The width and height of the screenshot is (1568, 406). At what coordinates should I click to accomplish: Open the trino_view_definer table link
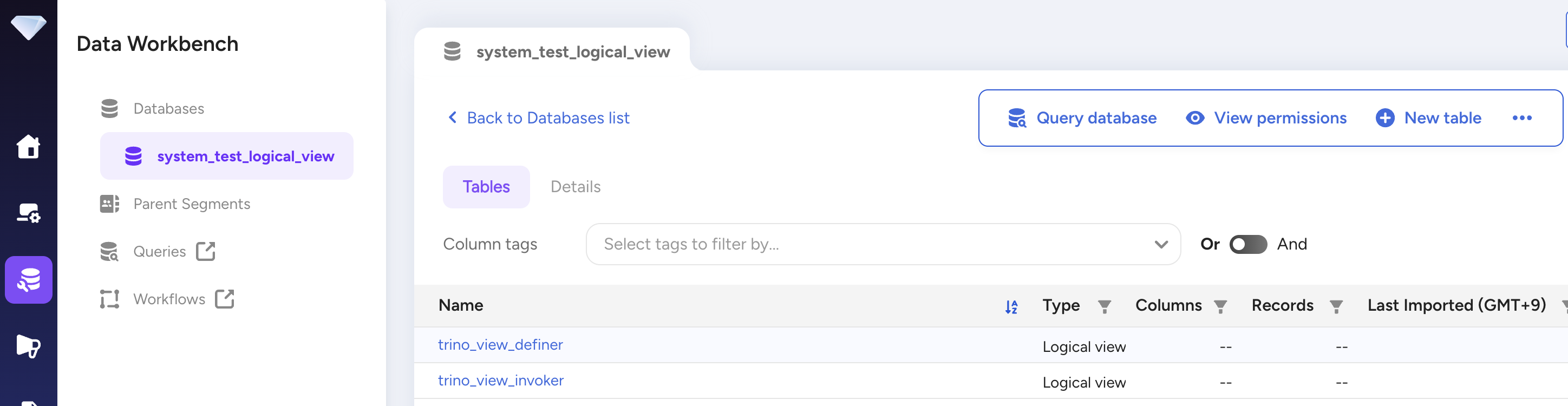500,344
